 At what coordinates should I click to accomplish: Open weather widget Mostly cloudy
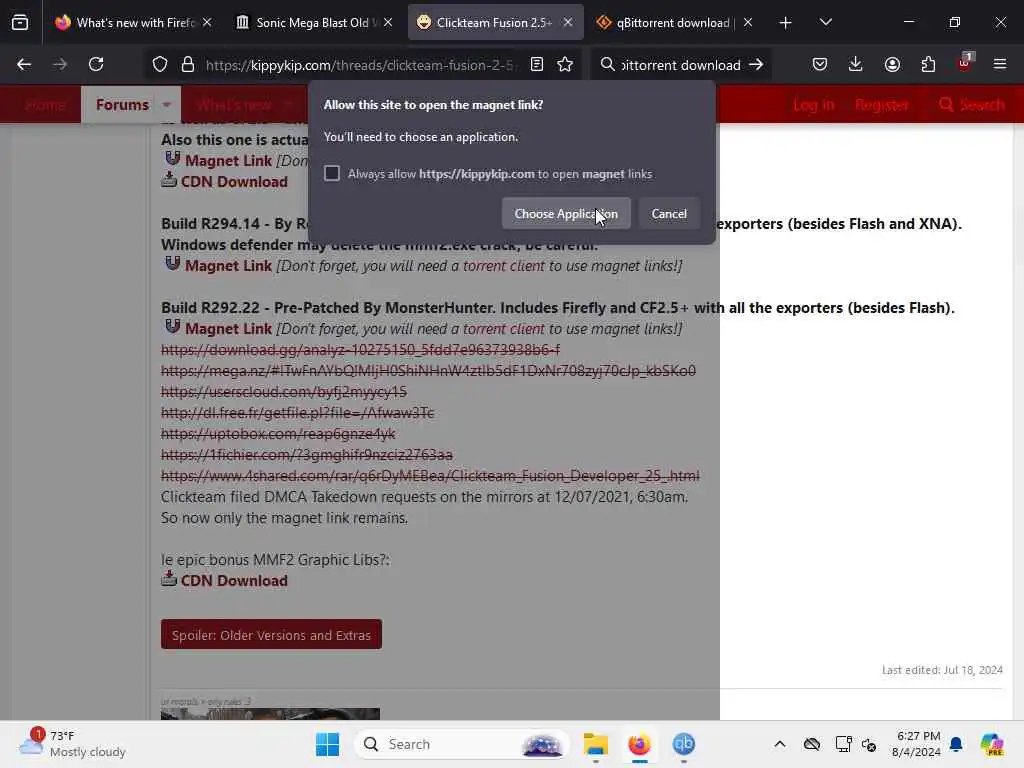pos(72,744)
